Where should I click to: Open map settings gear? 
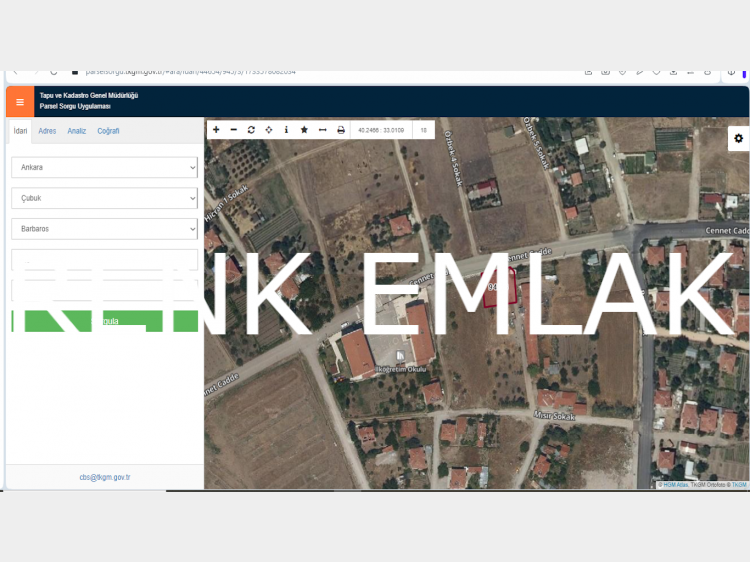tap(738, 138)
